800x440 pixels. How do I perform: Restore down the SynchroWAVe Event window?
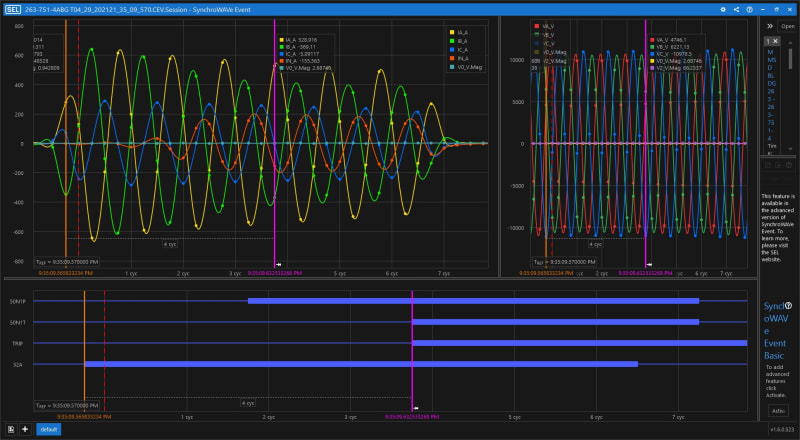coord(777,10)
